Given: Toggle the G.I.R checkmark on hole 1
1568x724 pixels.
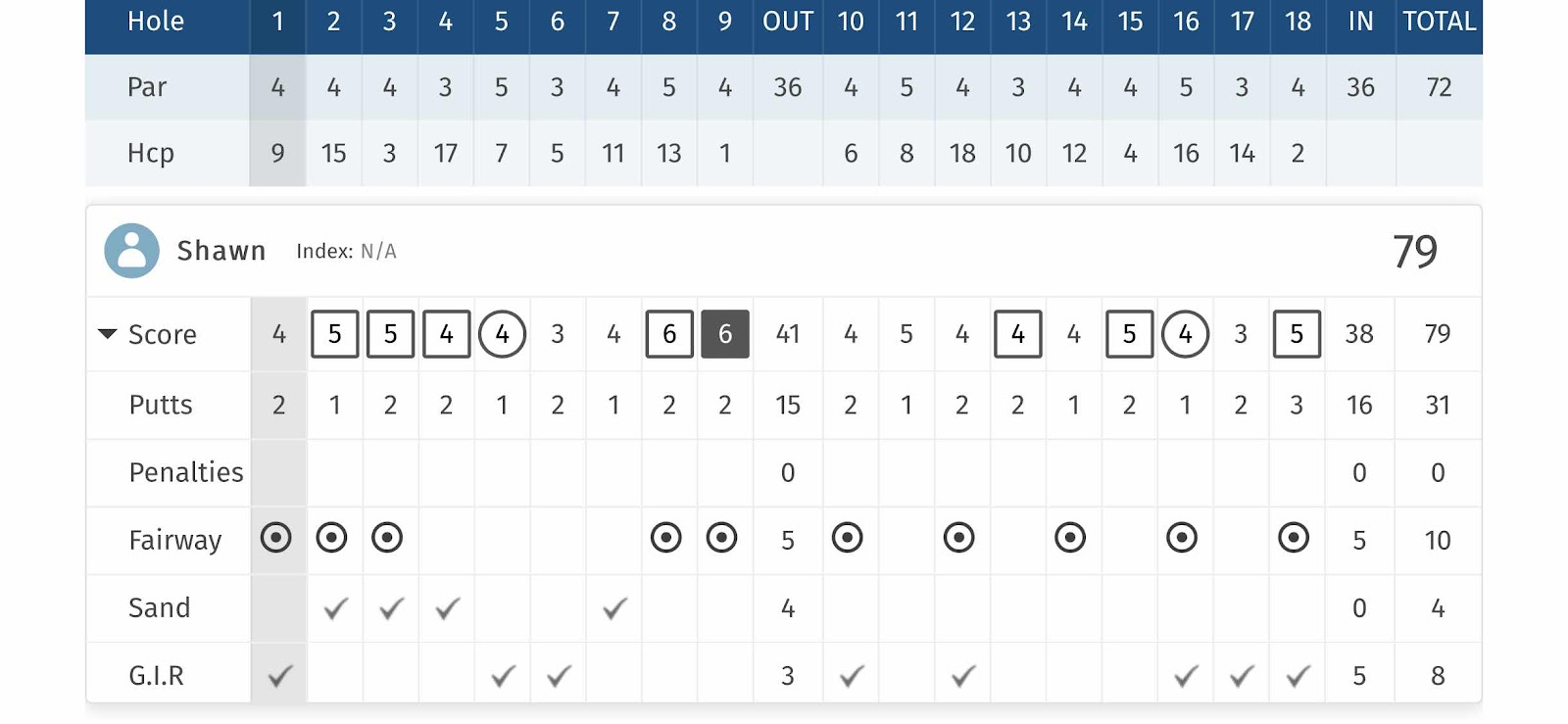Looking at the screenshot, I should 280,675.
